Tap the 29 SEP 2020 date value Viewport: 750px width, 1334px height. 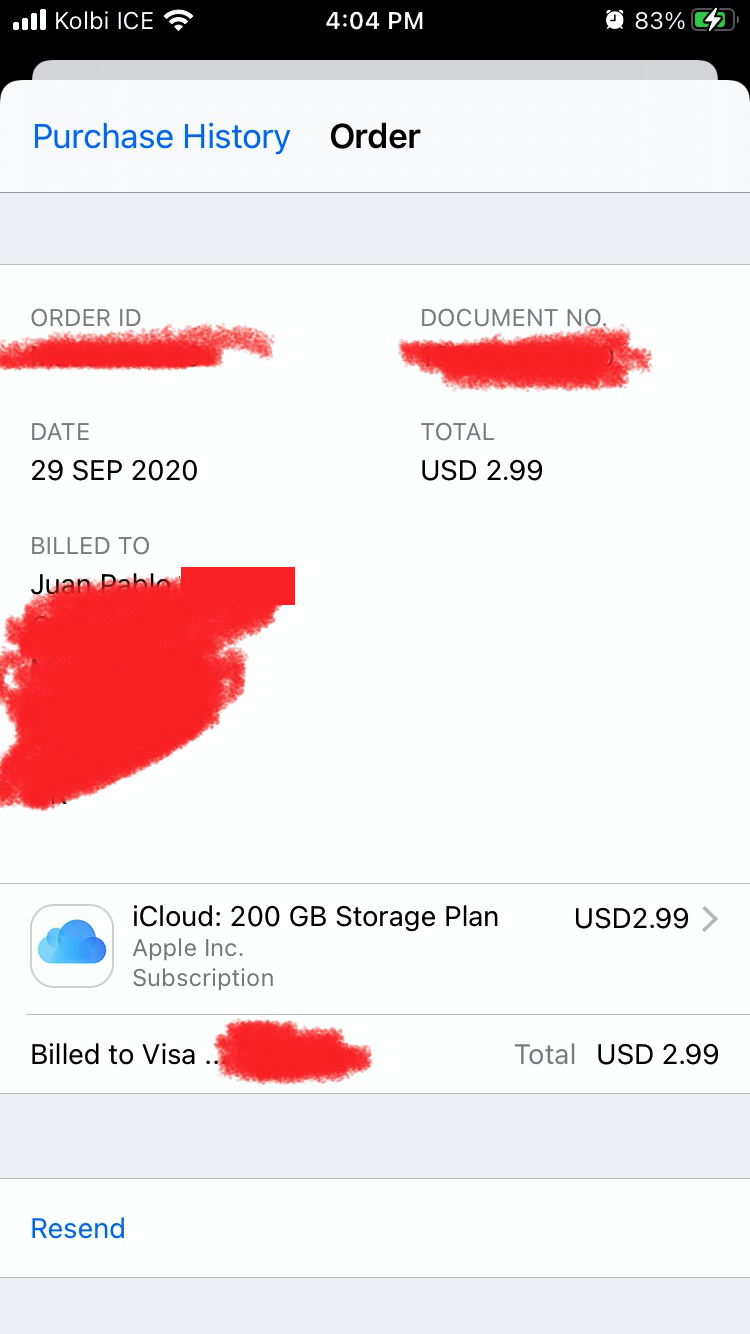point(114,470)
